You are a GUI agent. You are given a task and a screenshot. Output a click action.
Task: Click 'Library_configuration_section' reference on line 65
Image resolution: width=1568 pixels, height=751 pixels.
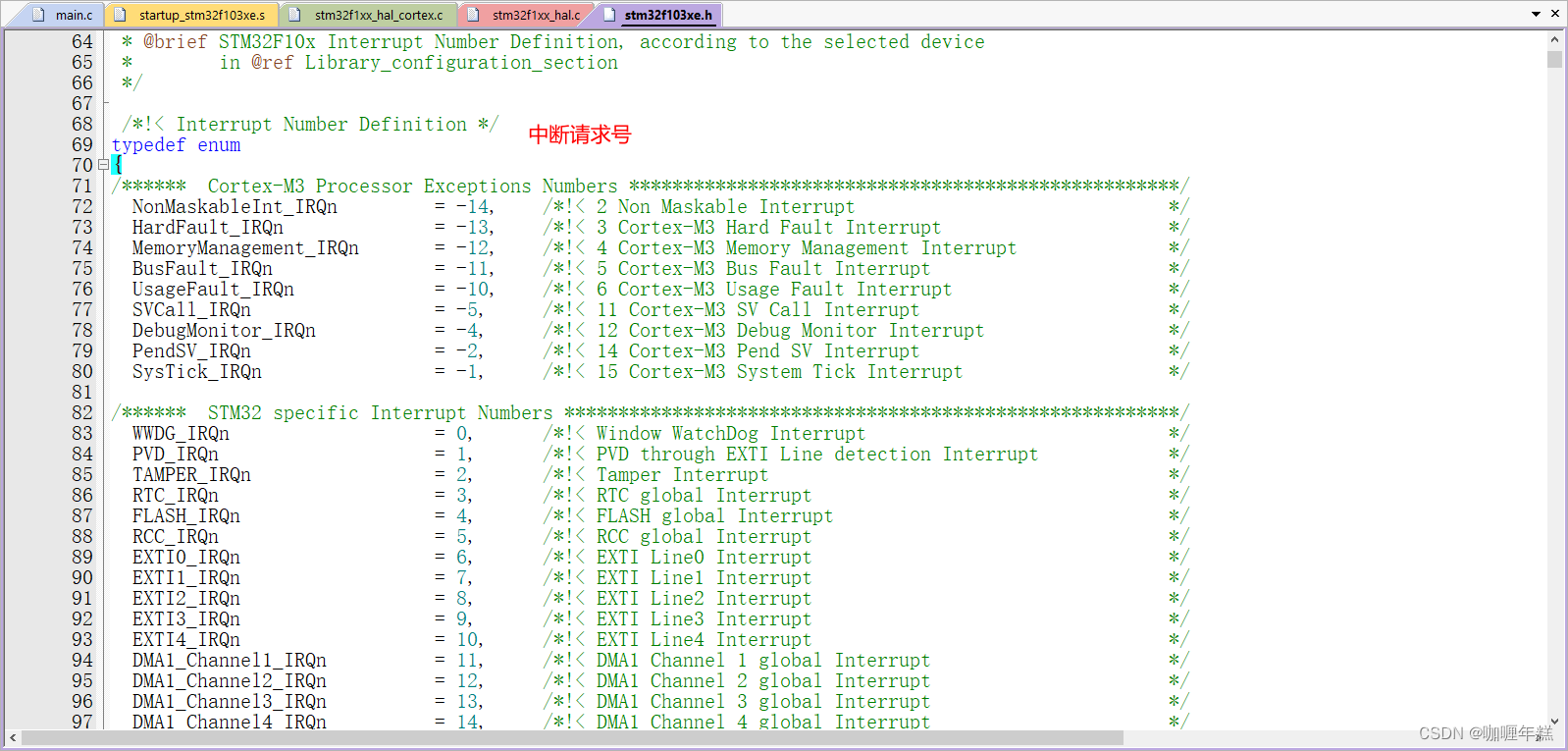(x=461, y=63)
